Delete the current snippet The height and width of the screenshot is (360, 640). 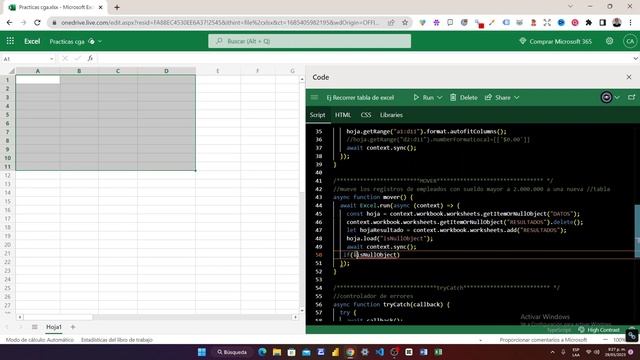click(x=464, y=98)
